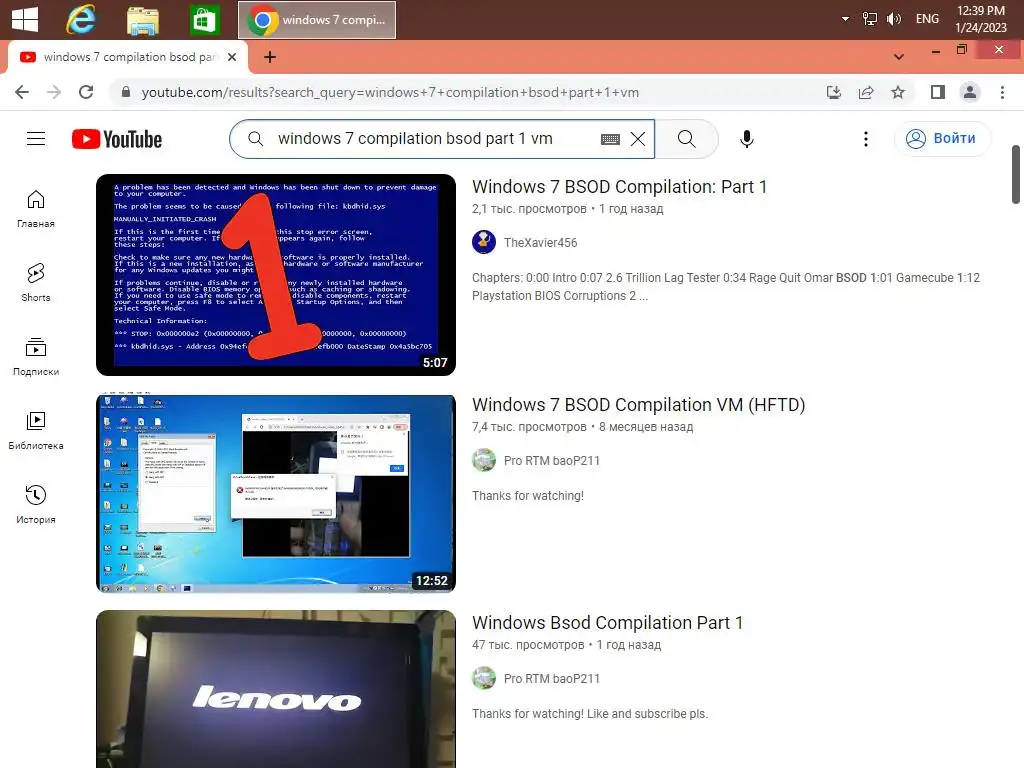
Task: Install the page as an app icon
Action: pos(834,92)
